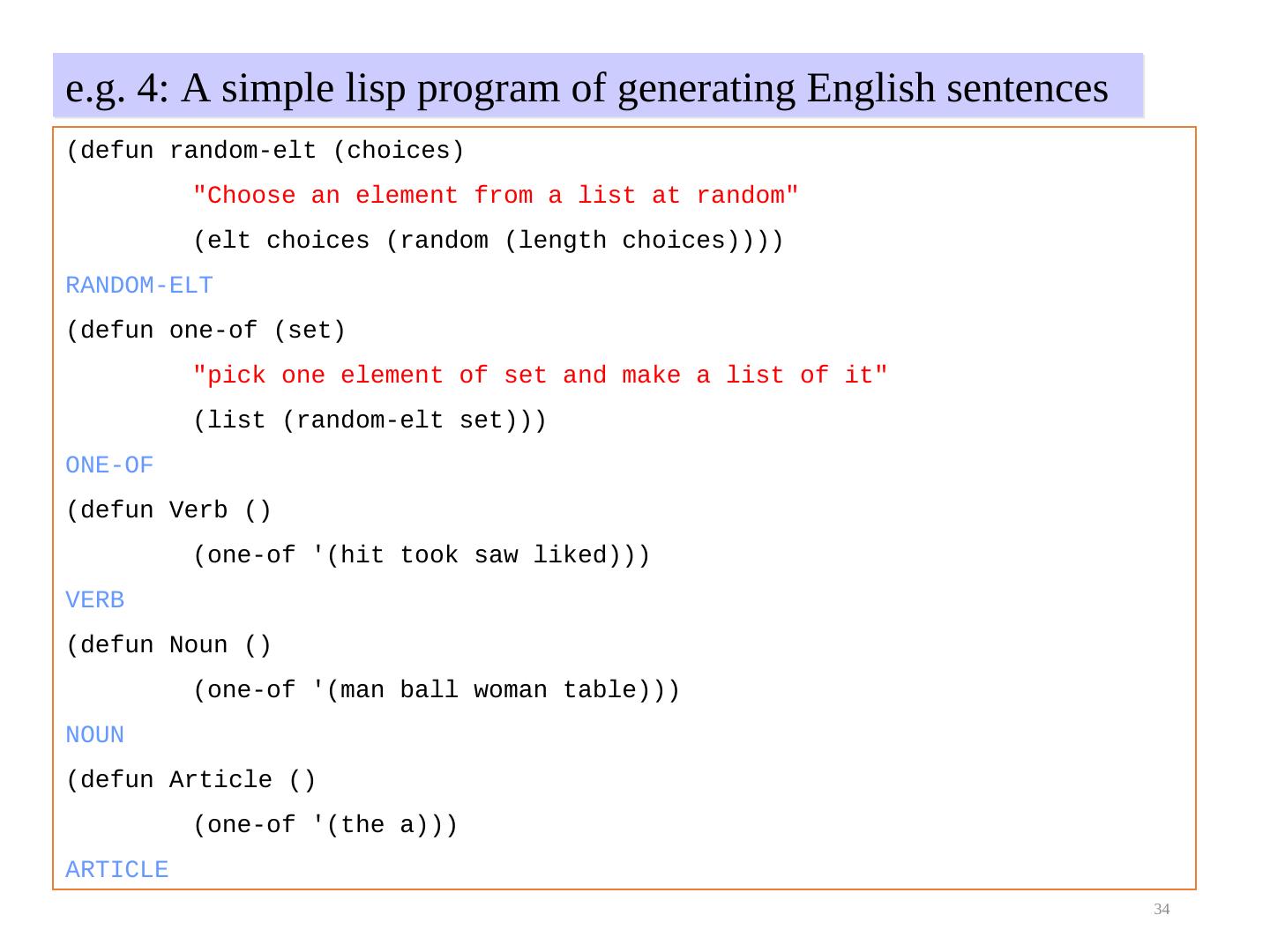The height and width of the screenshot is (952, 1270).
Task: Click the slide number 34
Action: pyautogui.click(x=1162, y=909)
